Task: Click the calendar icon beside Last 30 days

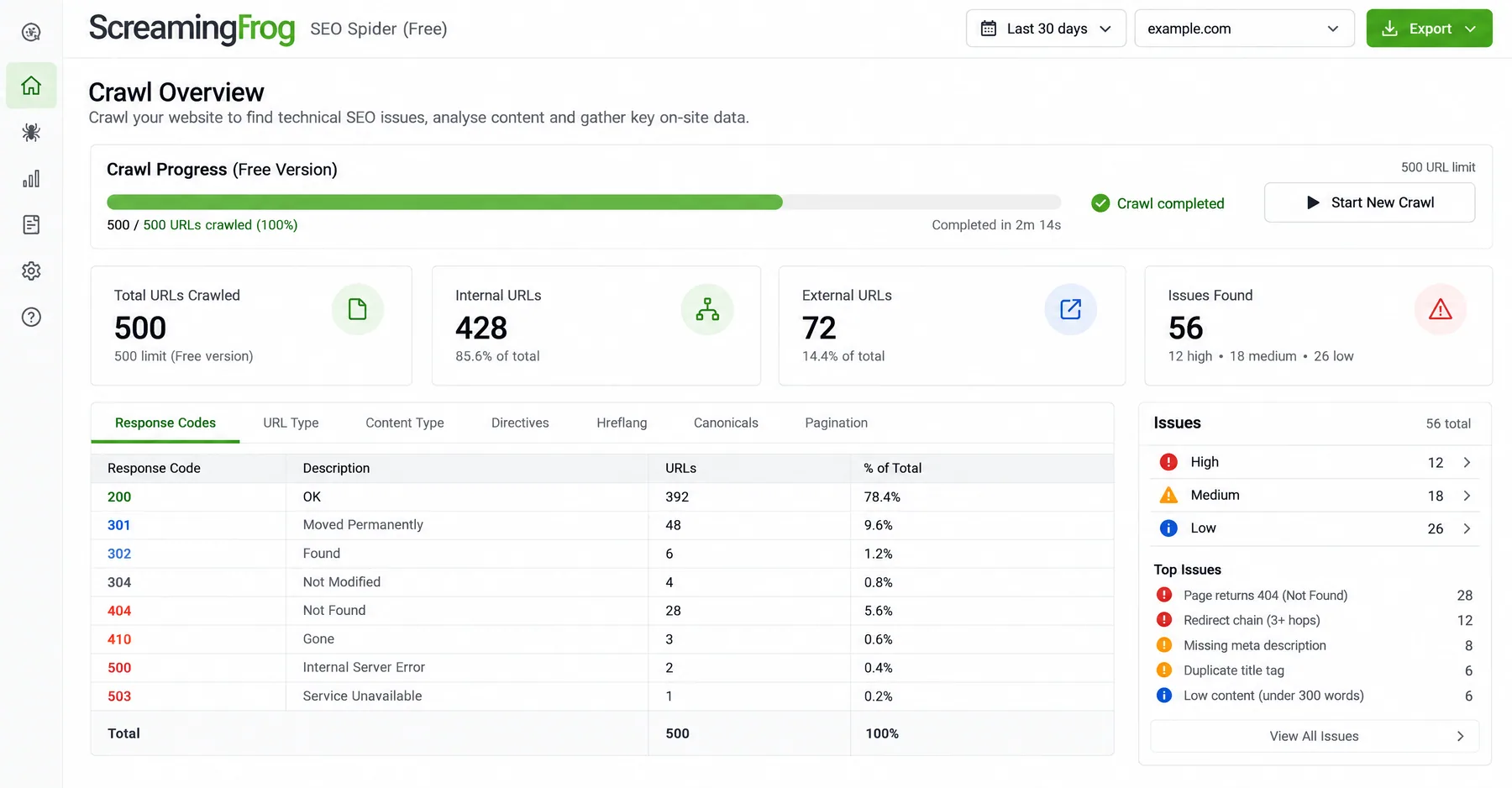Action: pyautogui.click(x=989, y=29)
